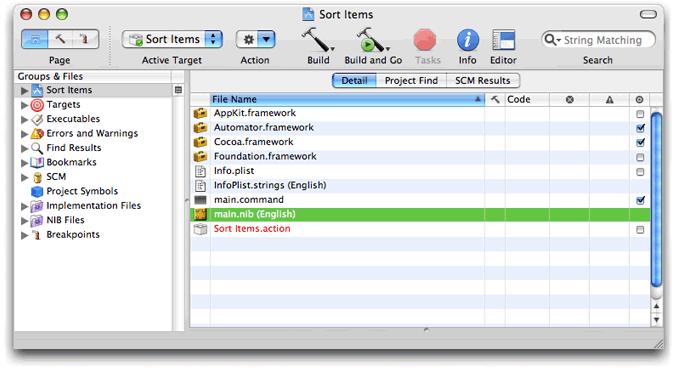The height and width of the screenshot is (370, 678).
Task: Click the NIB Files smart group icon
Action: (x=37, y=220)
